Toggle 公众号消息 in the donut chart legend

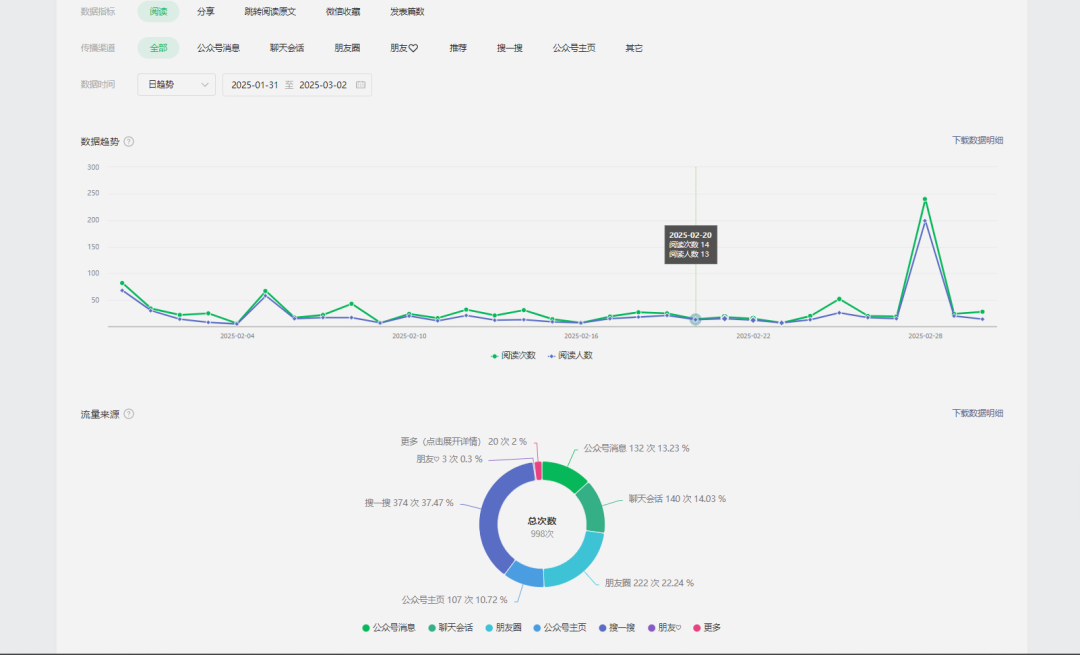[x=389, y=628]
